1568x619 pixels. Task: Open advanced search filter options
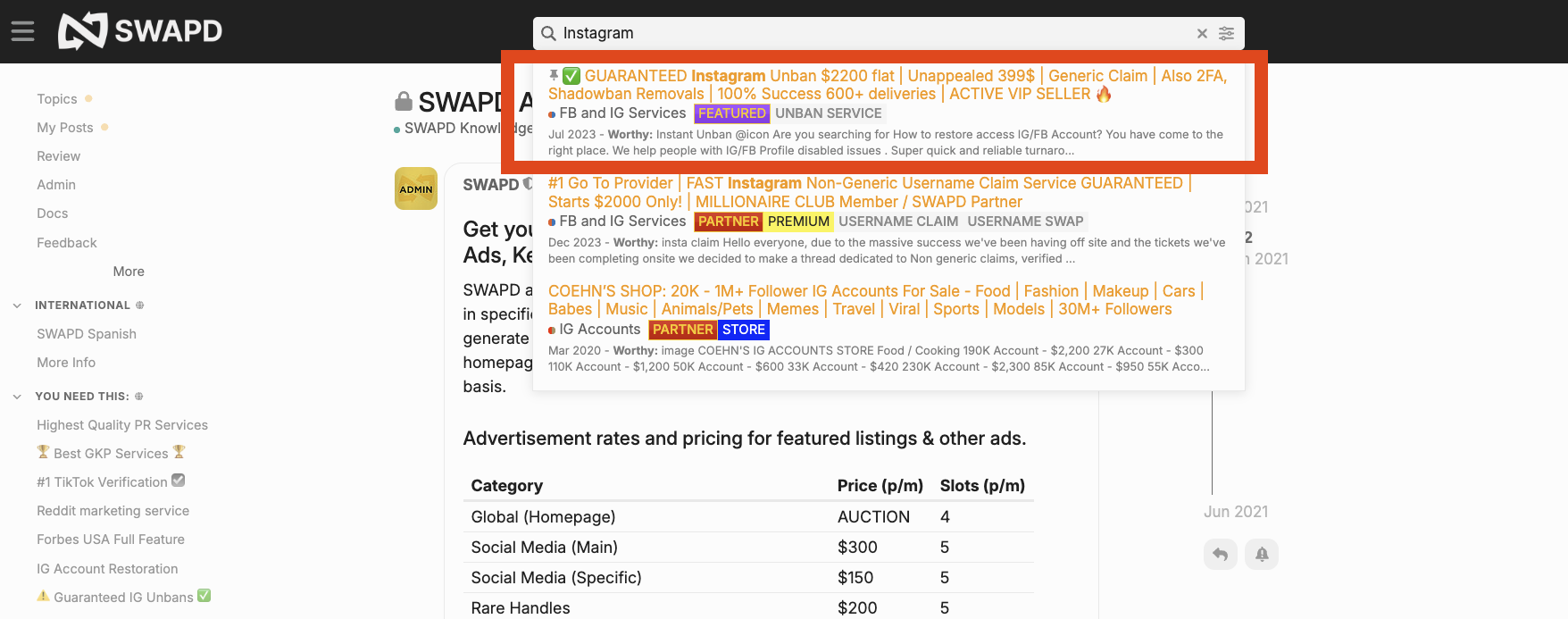pos(1227,34)
